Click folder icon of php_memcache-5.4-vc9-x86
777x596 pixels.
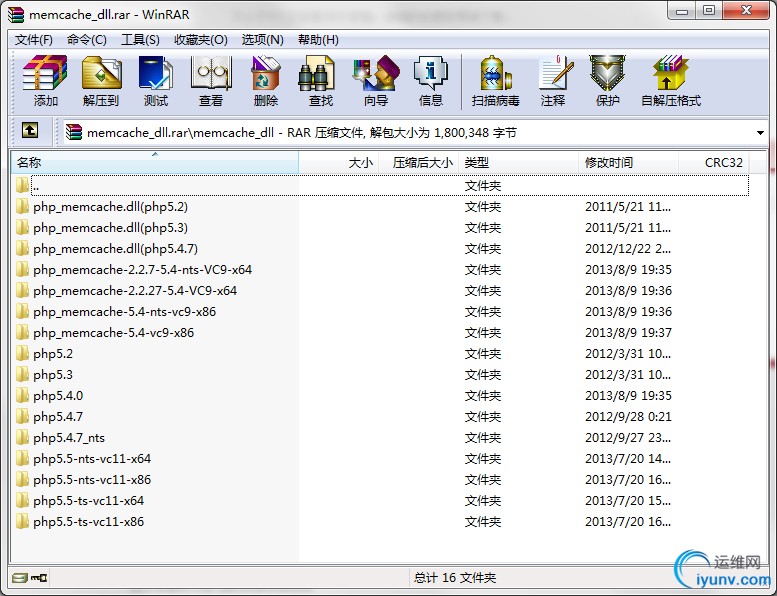click(22, 333)
